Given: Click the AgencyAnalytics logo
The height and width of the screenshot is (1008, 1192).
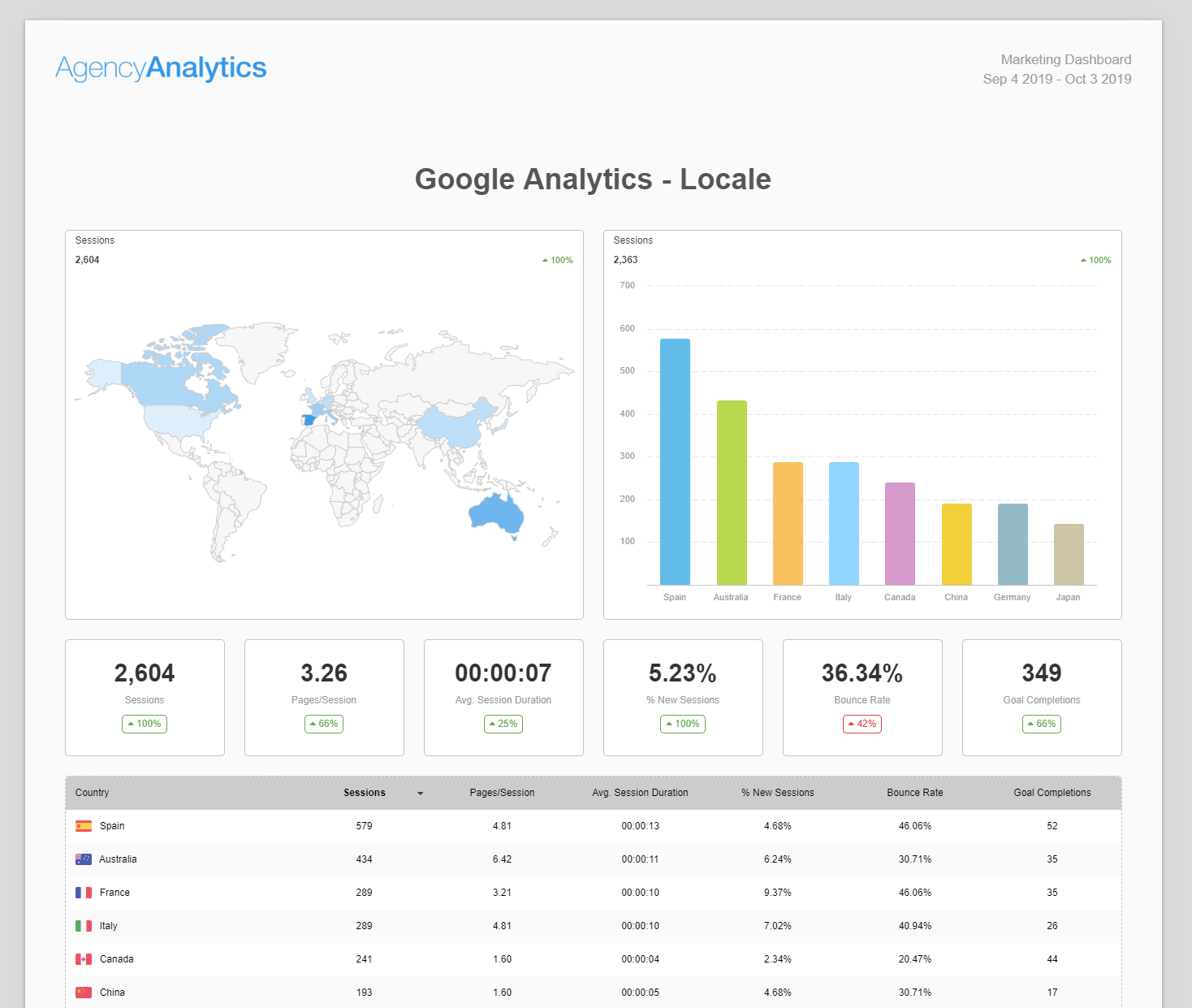Looking at the screenshot, I should point(161,68).
